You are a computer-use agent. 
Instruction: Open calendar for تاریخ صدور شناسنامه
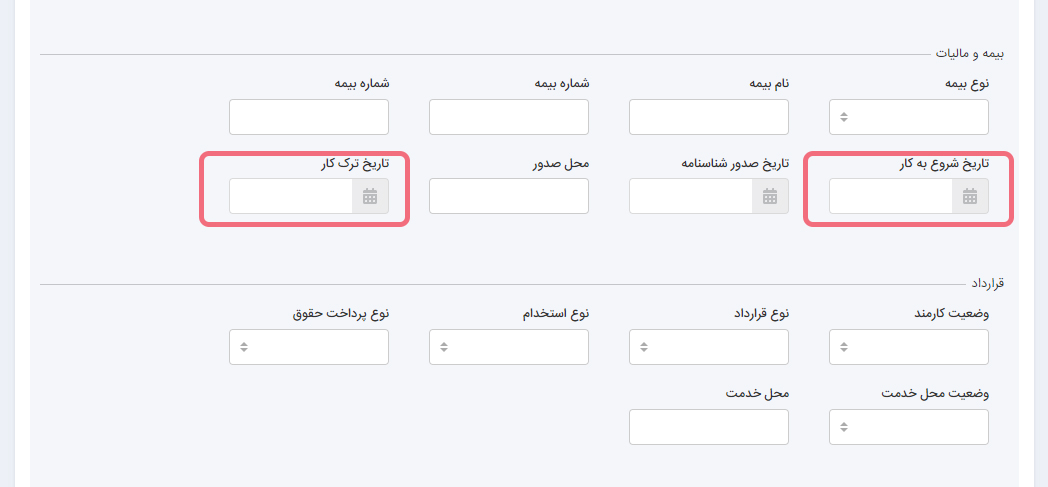[x=769, y=197]
